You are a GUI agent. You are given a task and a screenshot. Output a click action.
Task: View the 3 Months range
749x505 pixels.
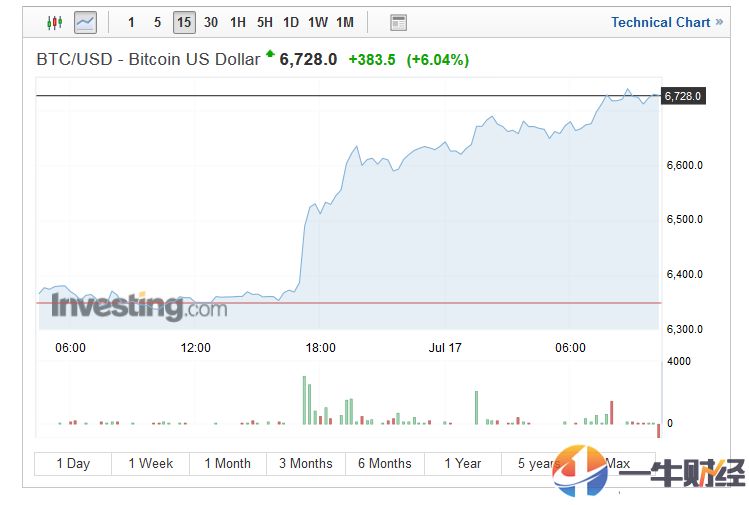tap(306, 463)
